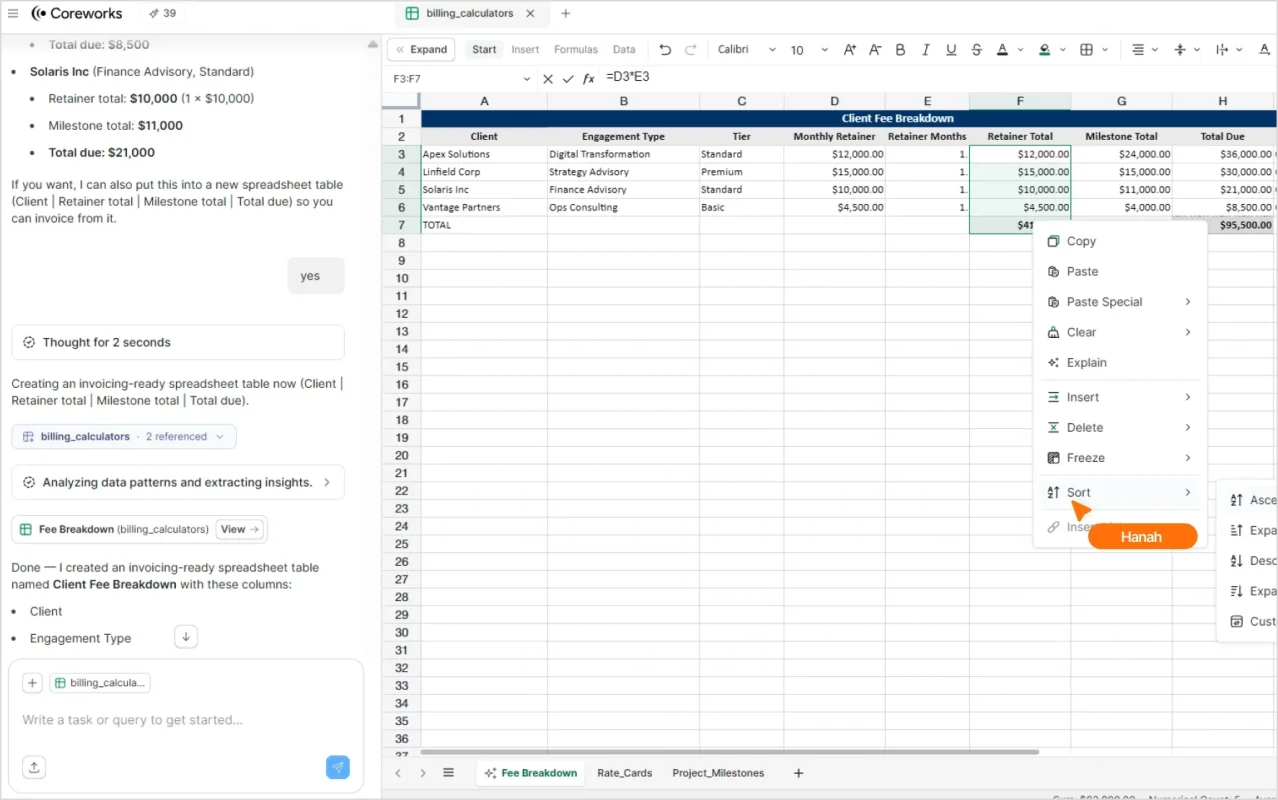Screen dimensions: 1278x800
Task: Switch to the Rate_Cards sheet tab
Action: click(624, 773)
